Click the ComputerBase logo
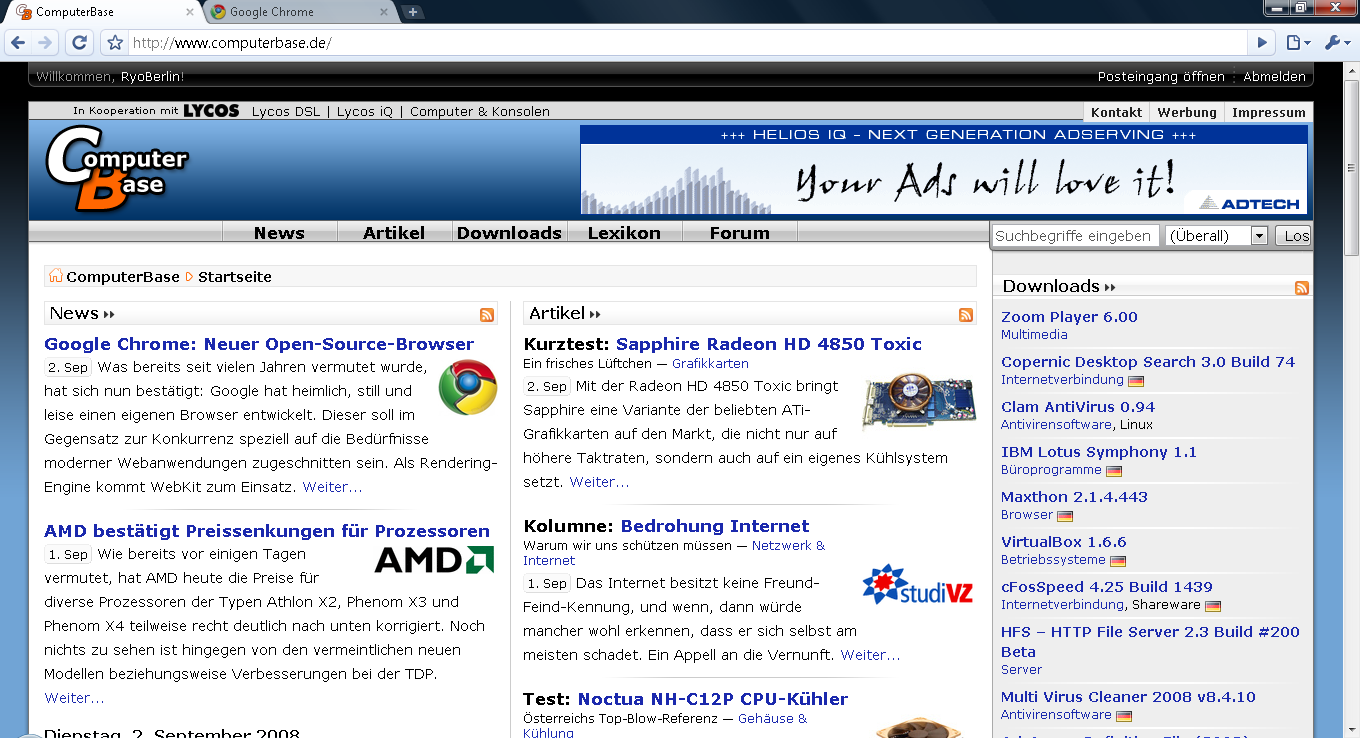 [x=117, y=168]
